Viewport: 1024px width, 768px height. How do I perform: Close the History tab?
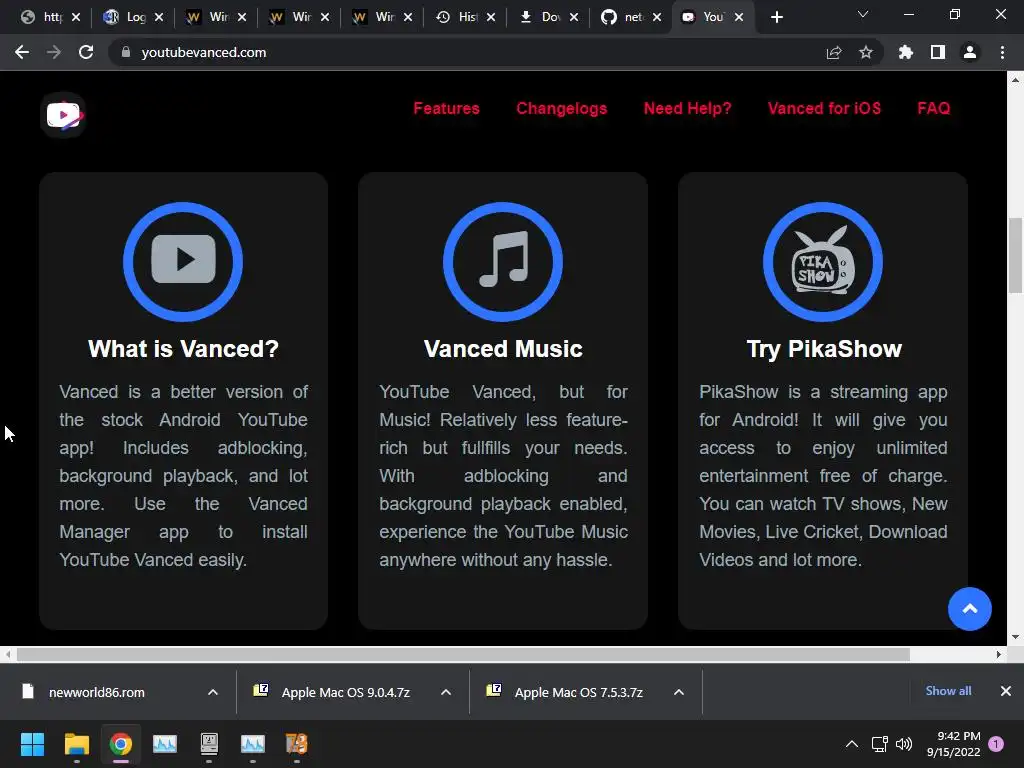(x=491, y=17)
